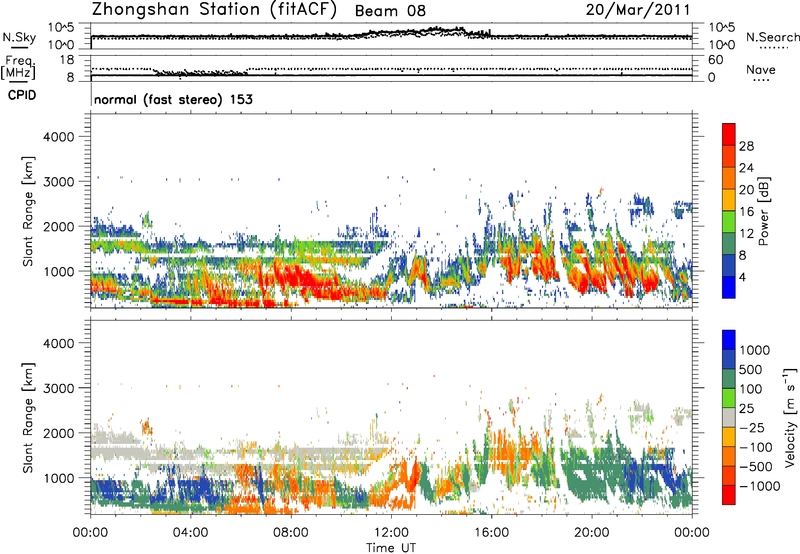Click the '20:00' time tick label

point(592,533)
